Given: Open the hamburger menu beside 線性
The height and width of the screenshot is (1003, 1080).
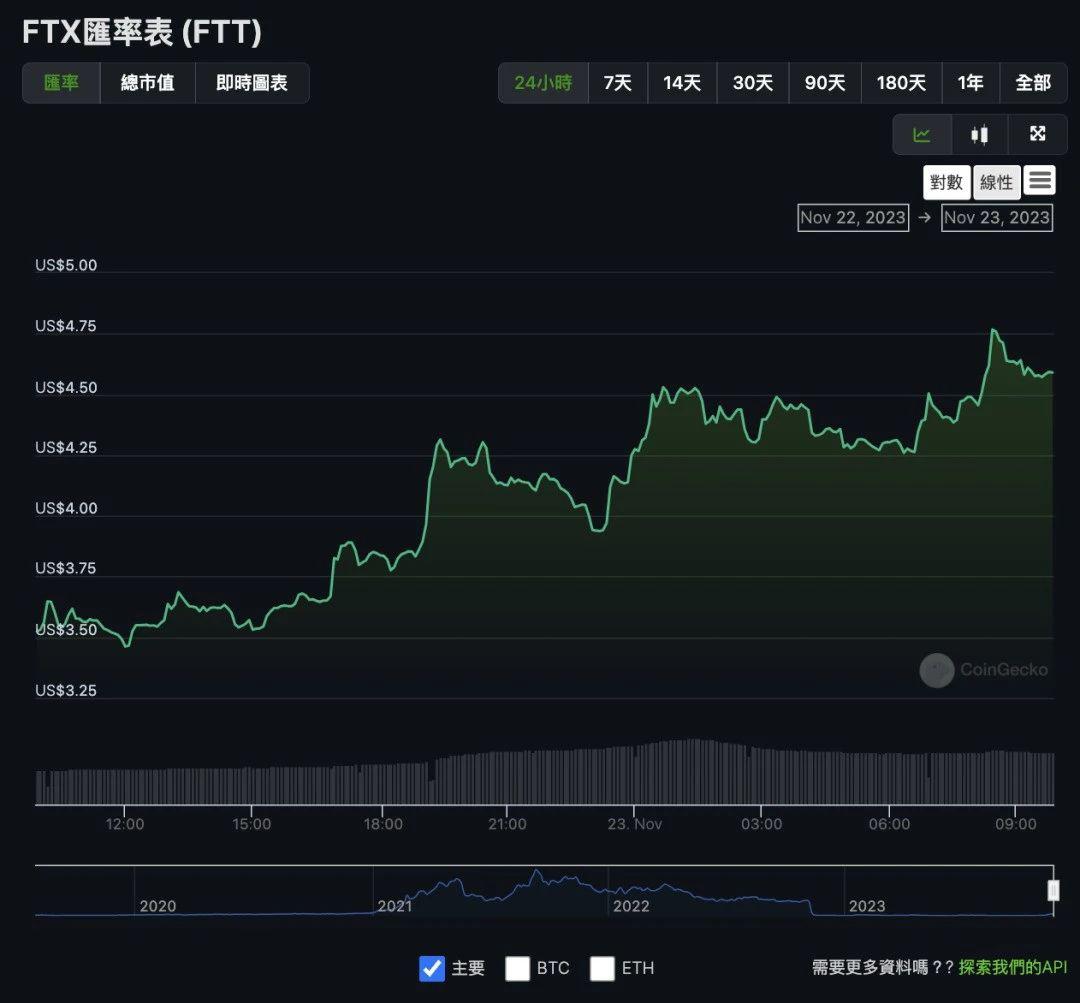Looking at the screenshot, I should tap(1040, 181).
